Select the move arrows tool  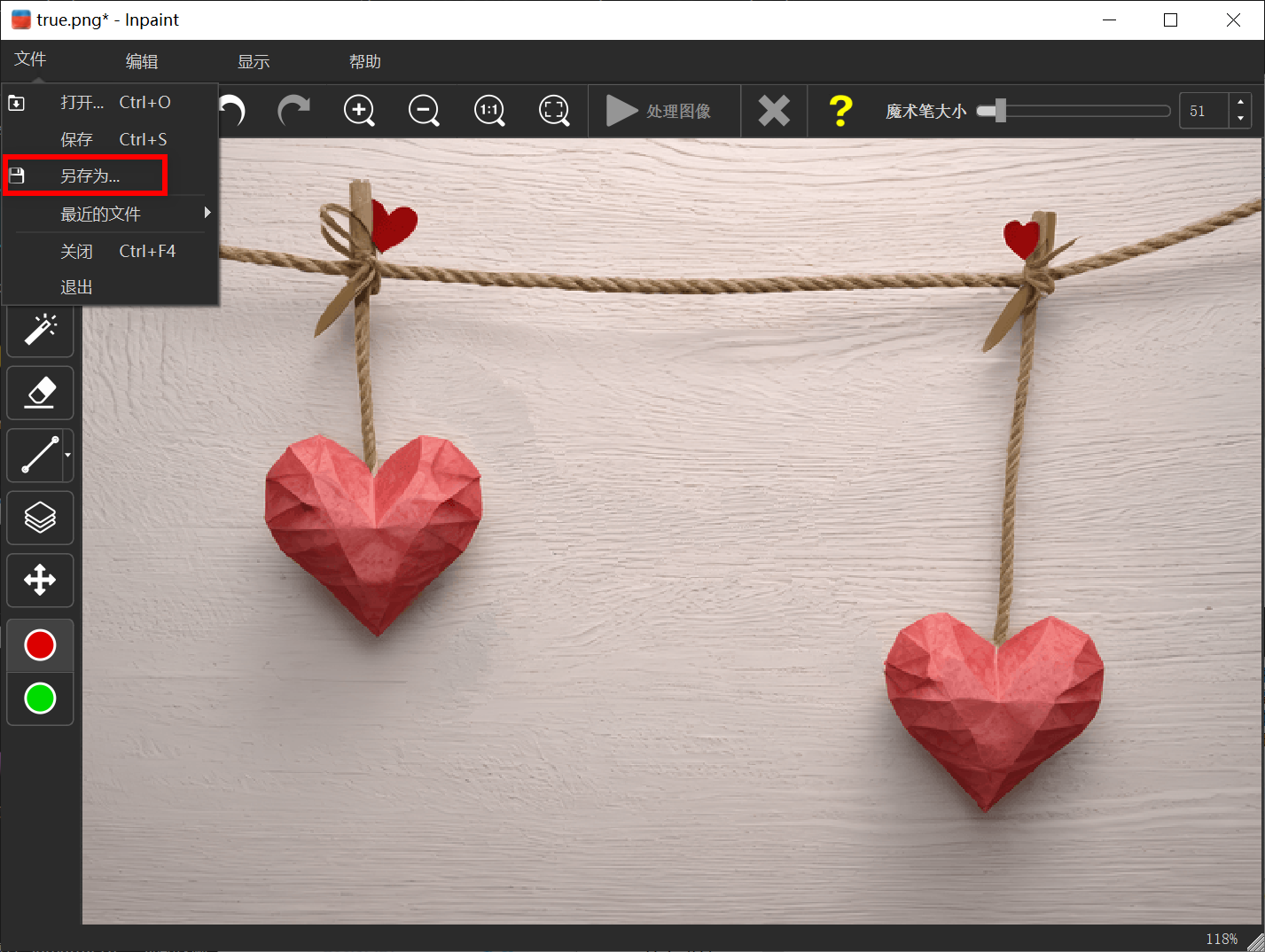coord(40,581)
